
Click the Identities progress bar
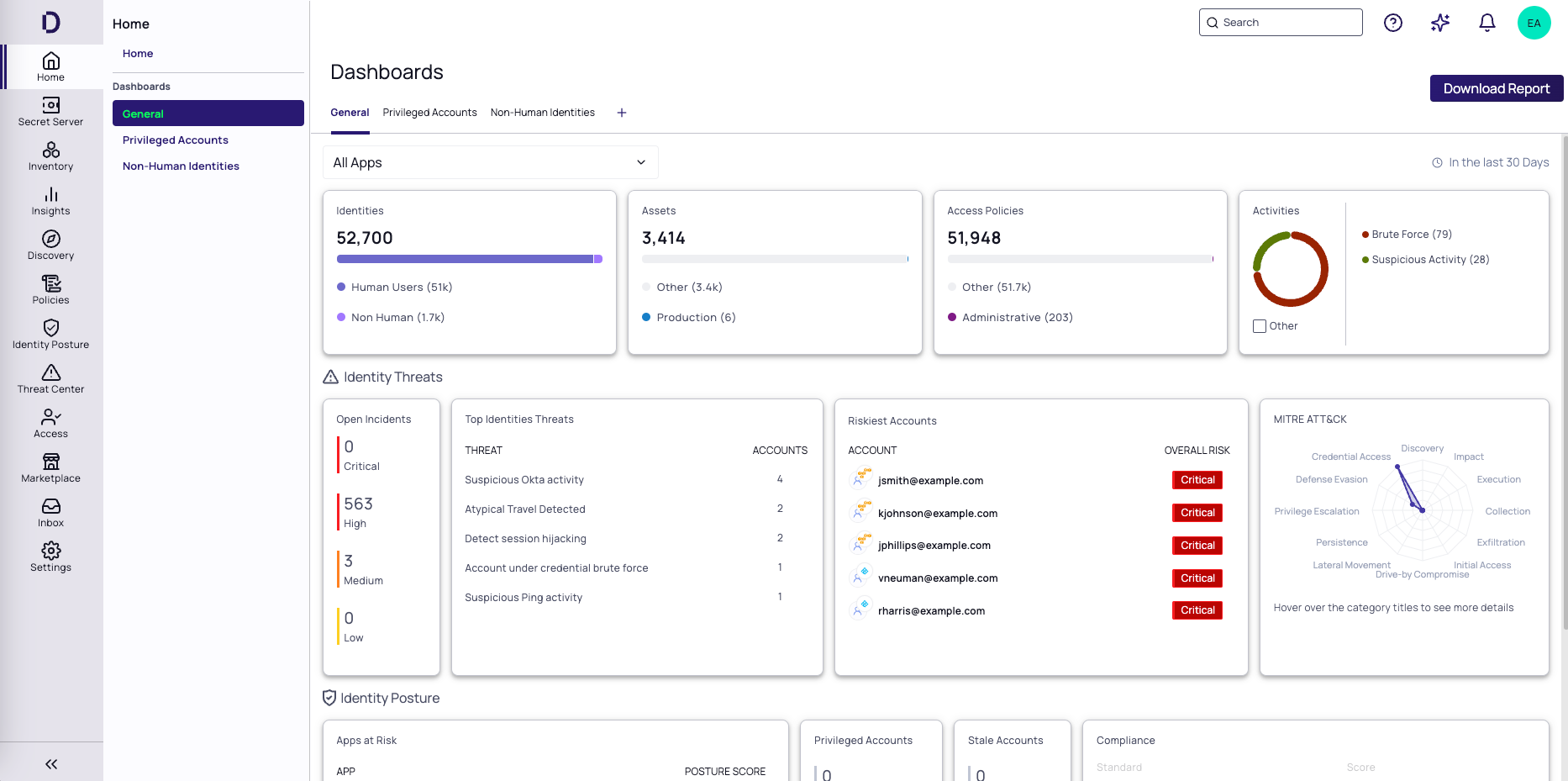tap(469, 259)
